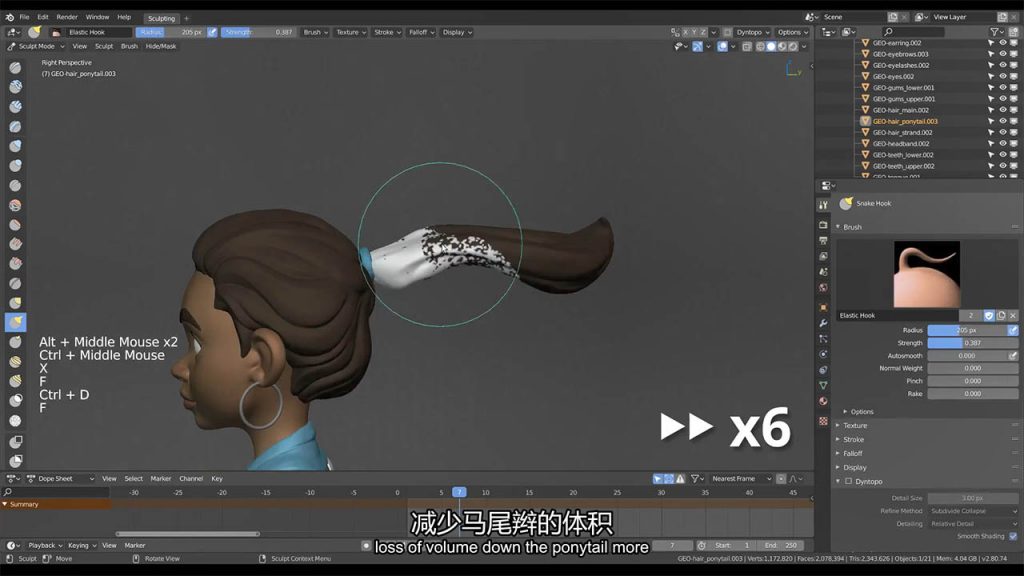1024x576 pixels.
Task: Expand the Stroke panel in properties
Action: click(x=853, y=440)
